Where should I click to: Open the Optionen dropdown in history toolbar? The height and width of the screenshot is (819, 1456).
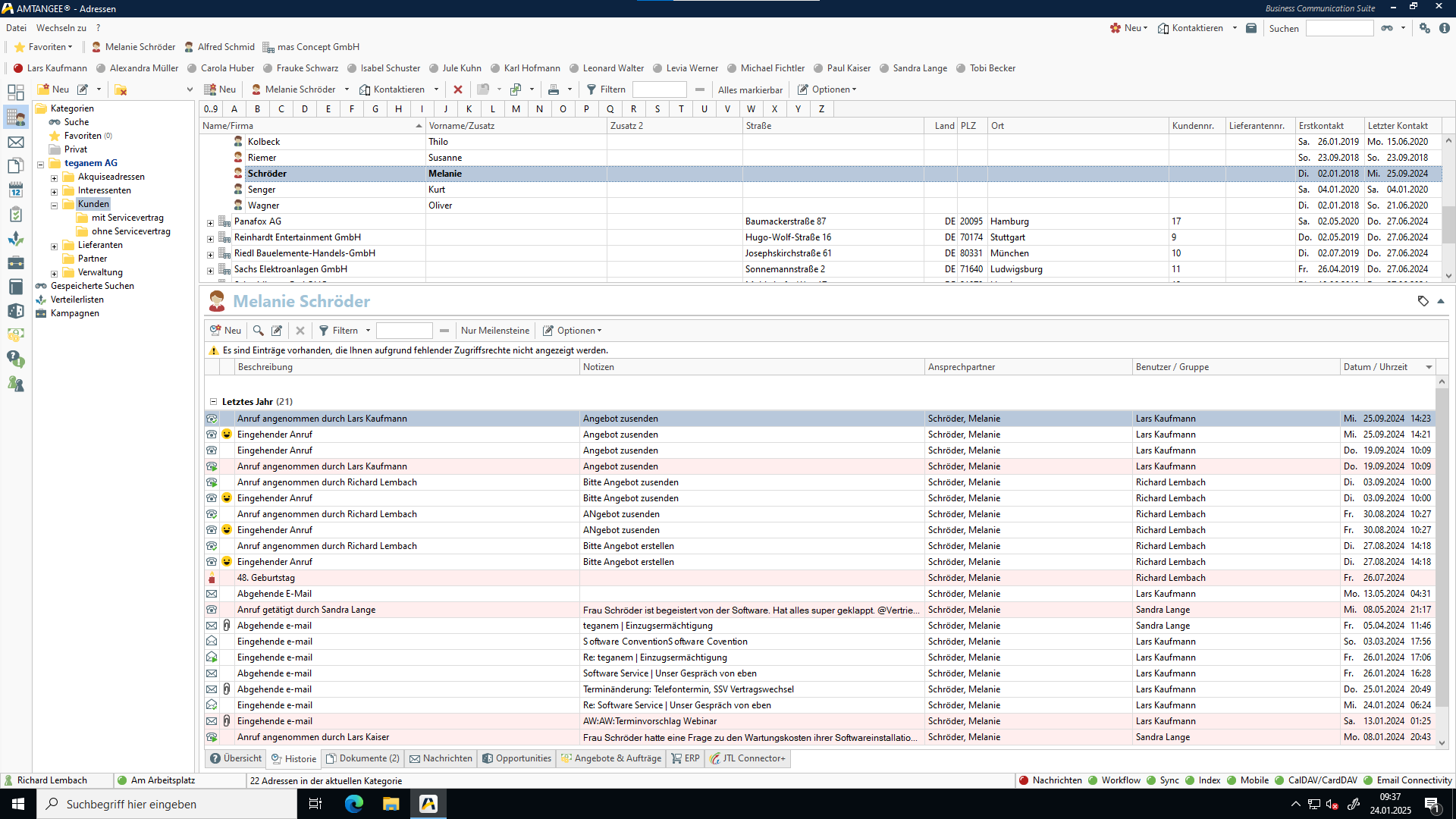(573, 331)
